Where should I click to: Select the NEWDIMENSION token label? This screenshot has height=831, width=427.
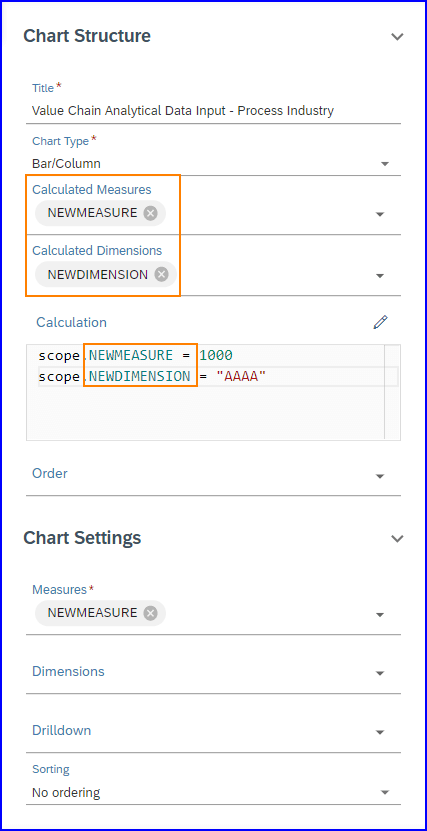coord(98,275)
